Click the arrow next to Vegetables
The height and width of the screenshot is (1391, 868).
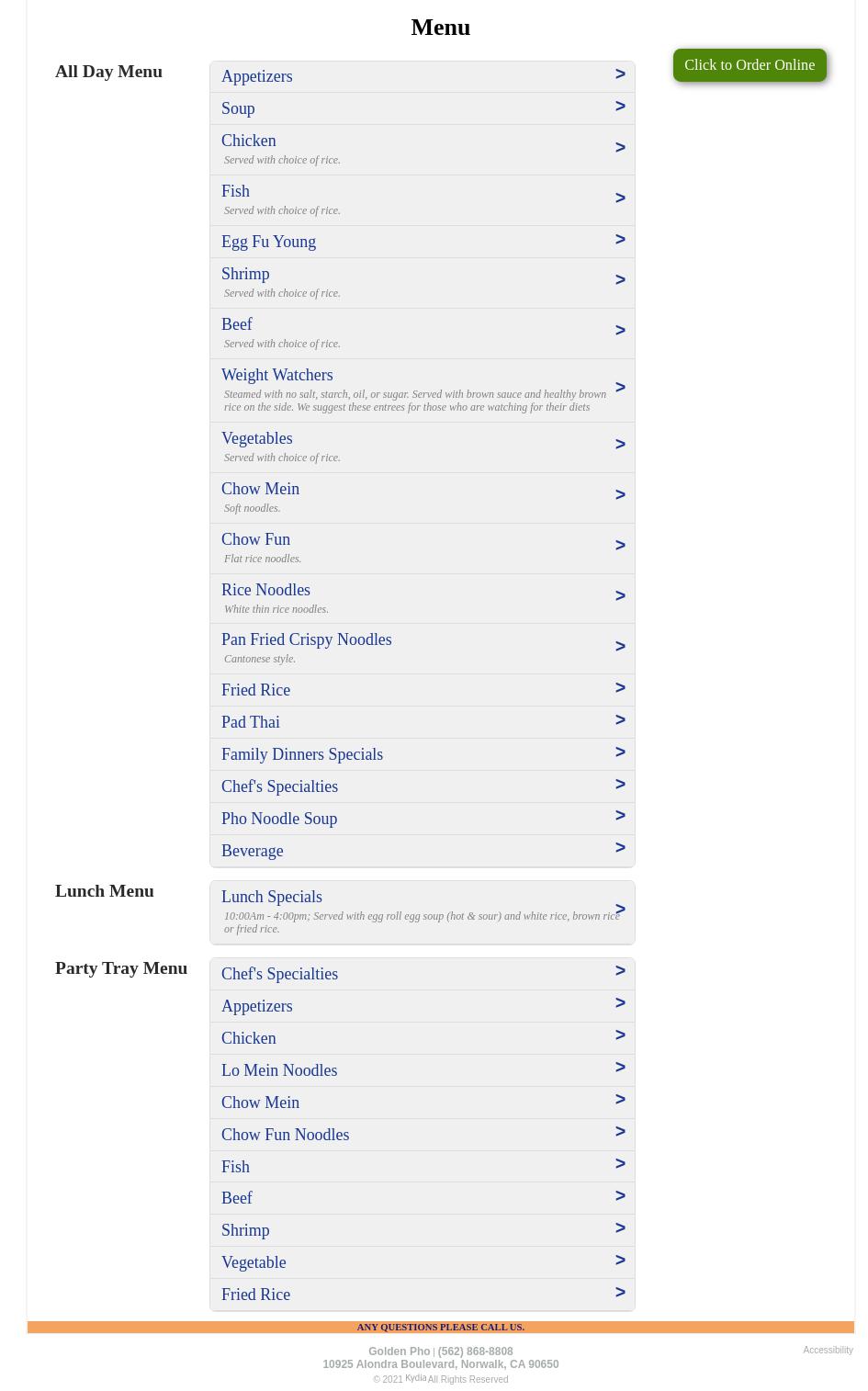point(620,445)
